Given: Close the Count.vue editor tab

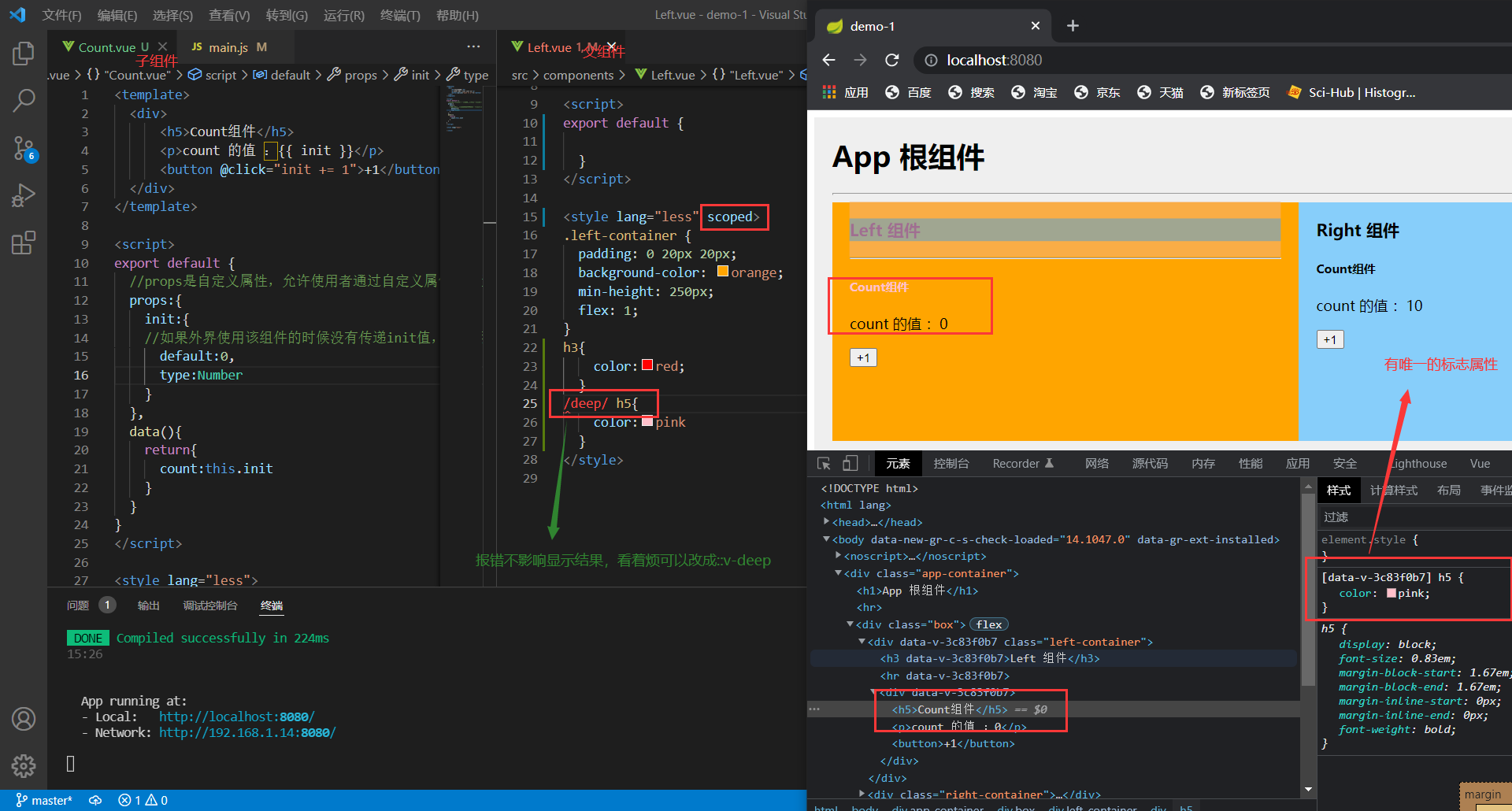Looking at the screenshot, I should pos(162,47).
